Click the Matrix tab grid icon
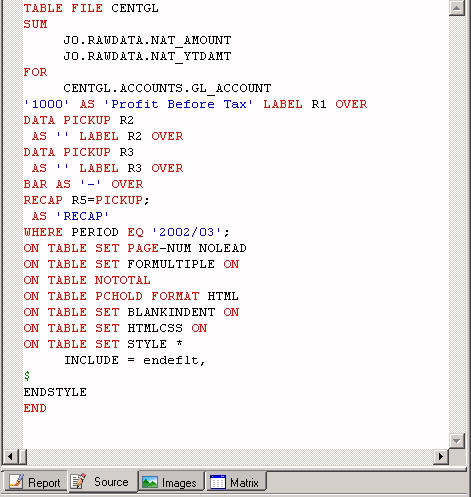This screenshot has height=497, width=471. point(218,482)
